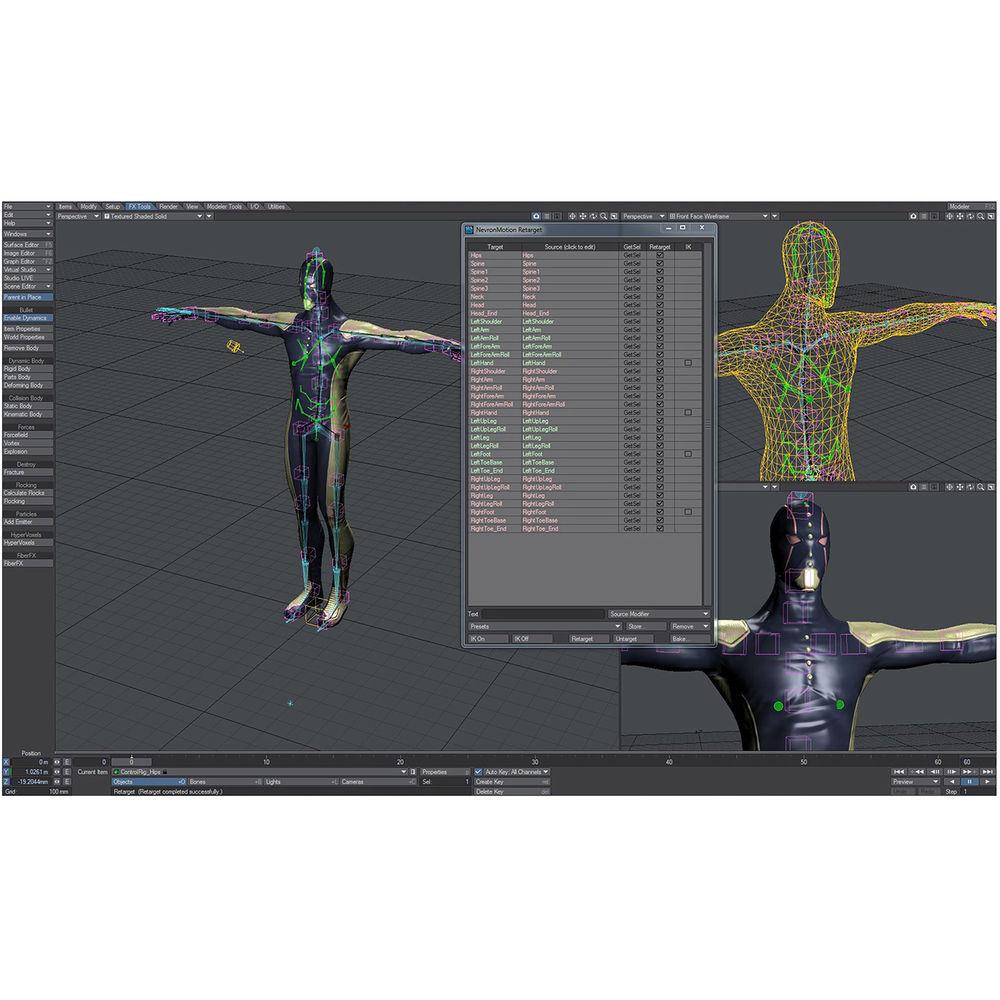Click the Text input field in Retarget dialog
The height and width of the screenshot is (1000, 1000).
pos(543,614)
